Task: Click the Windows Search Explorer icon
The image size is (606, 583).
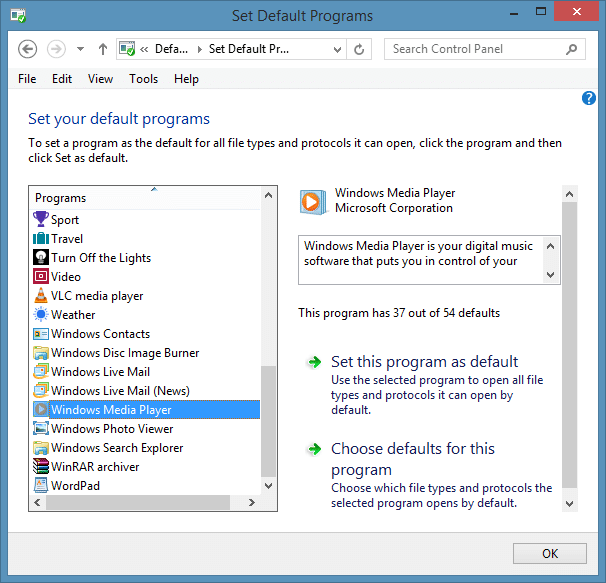Action: 41,447
